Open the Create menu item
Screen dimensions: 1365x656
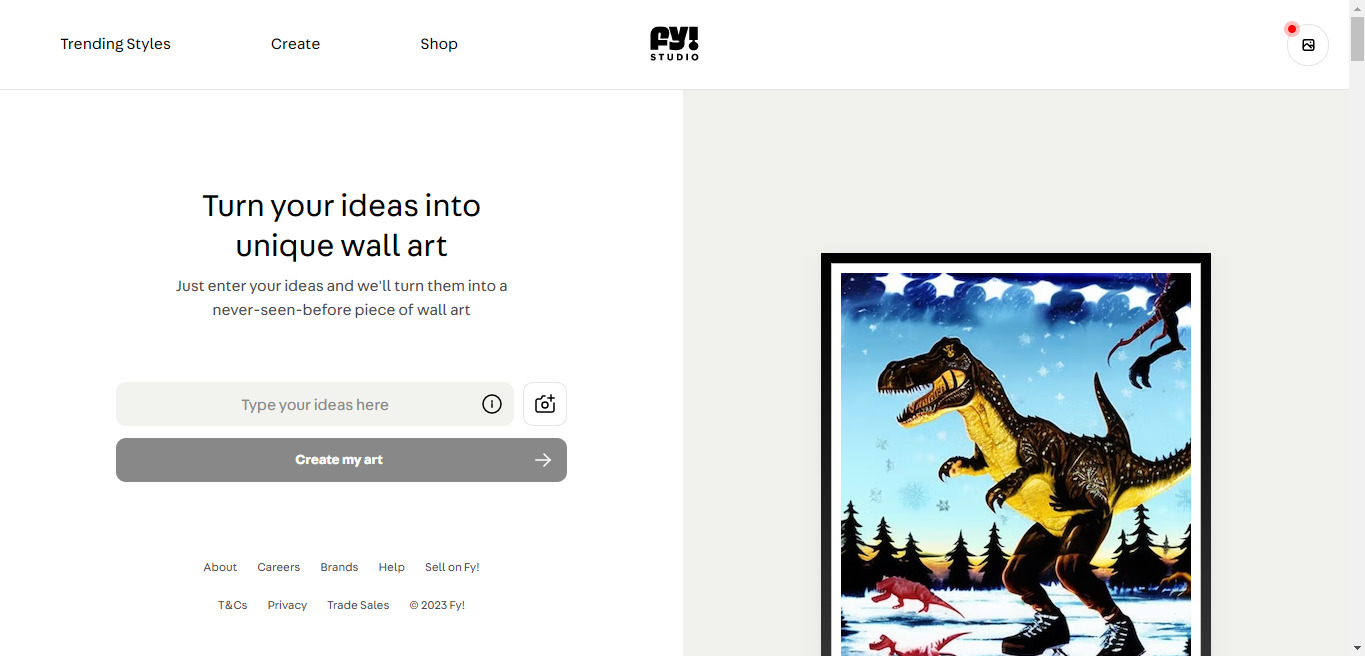click(x=295, y=44)
